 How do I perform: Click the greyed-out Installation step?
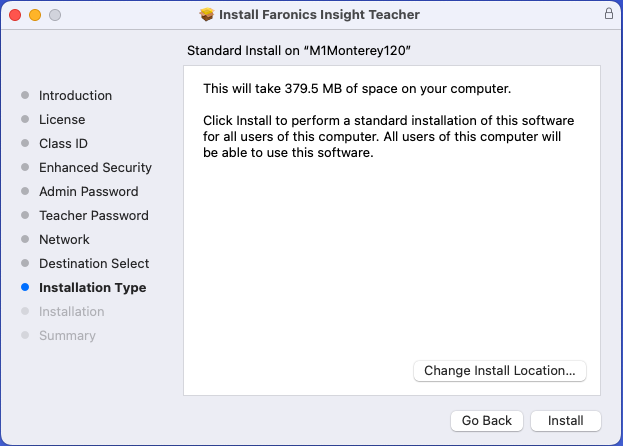tap(71, 312)
